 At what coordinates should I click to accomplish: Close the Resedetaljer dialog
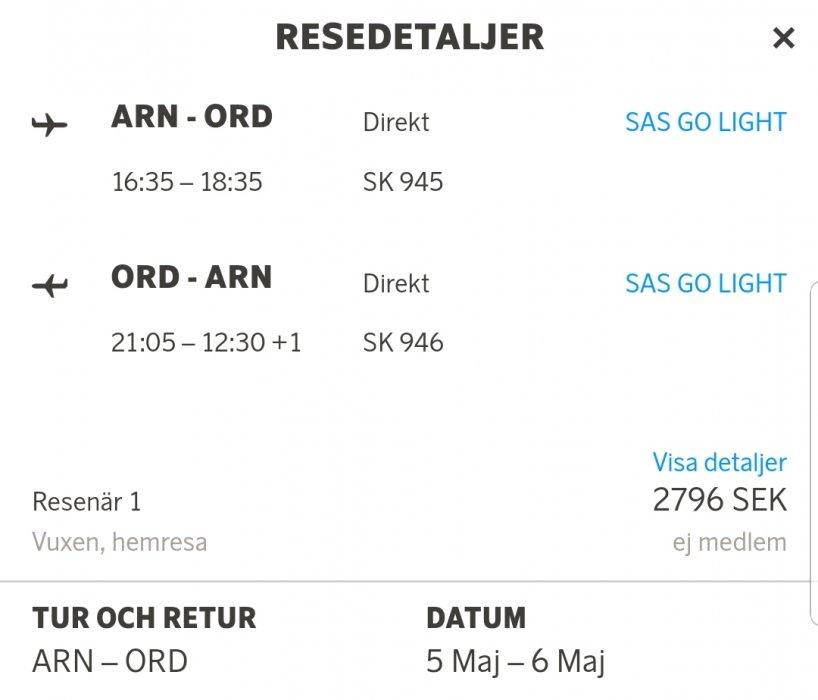coord(783,39)
